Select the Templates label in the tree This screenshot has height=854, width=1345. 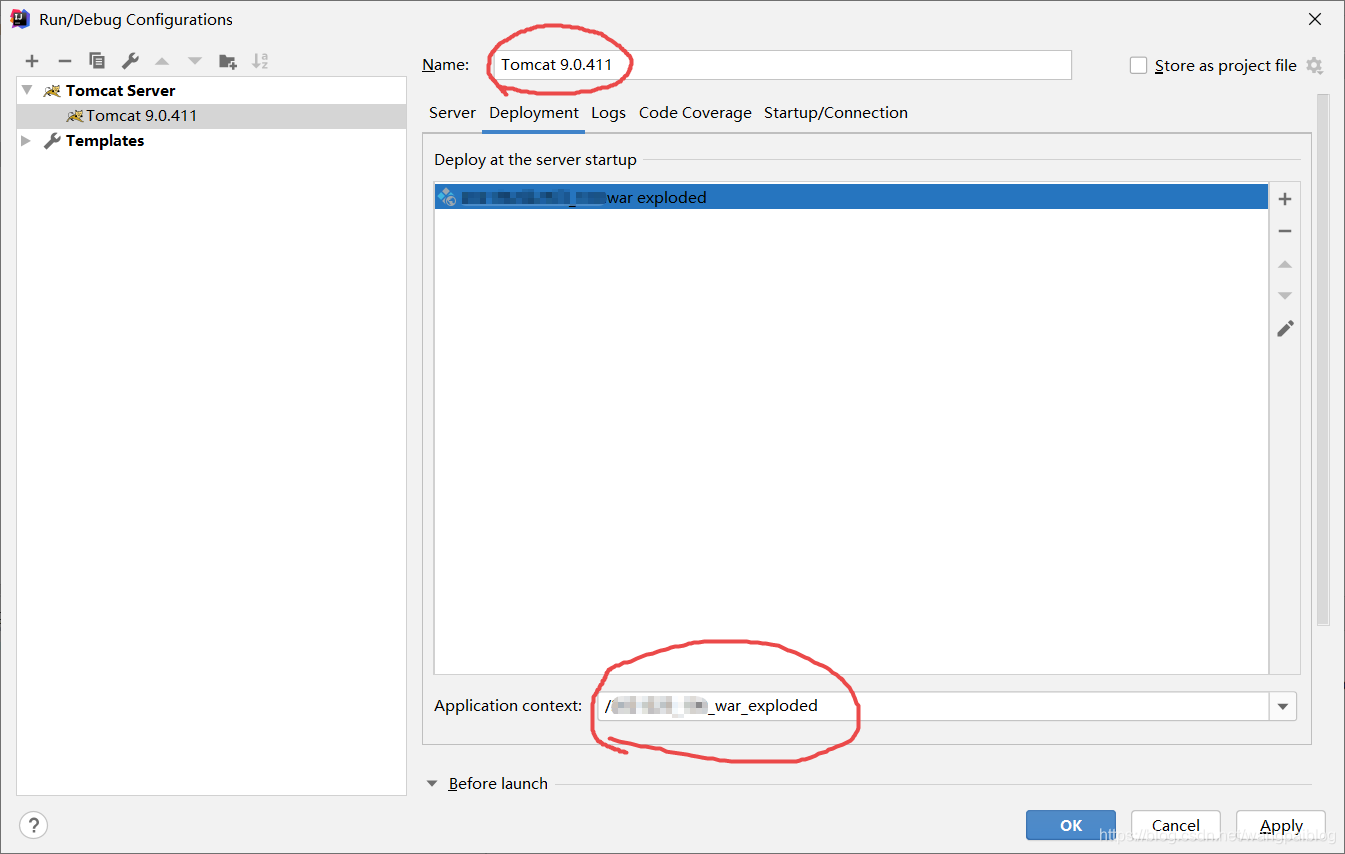tap(105, 141)
